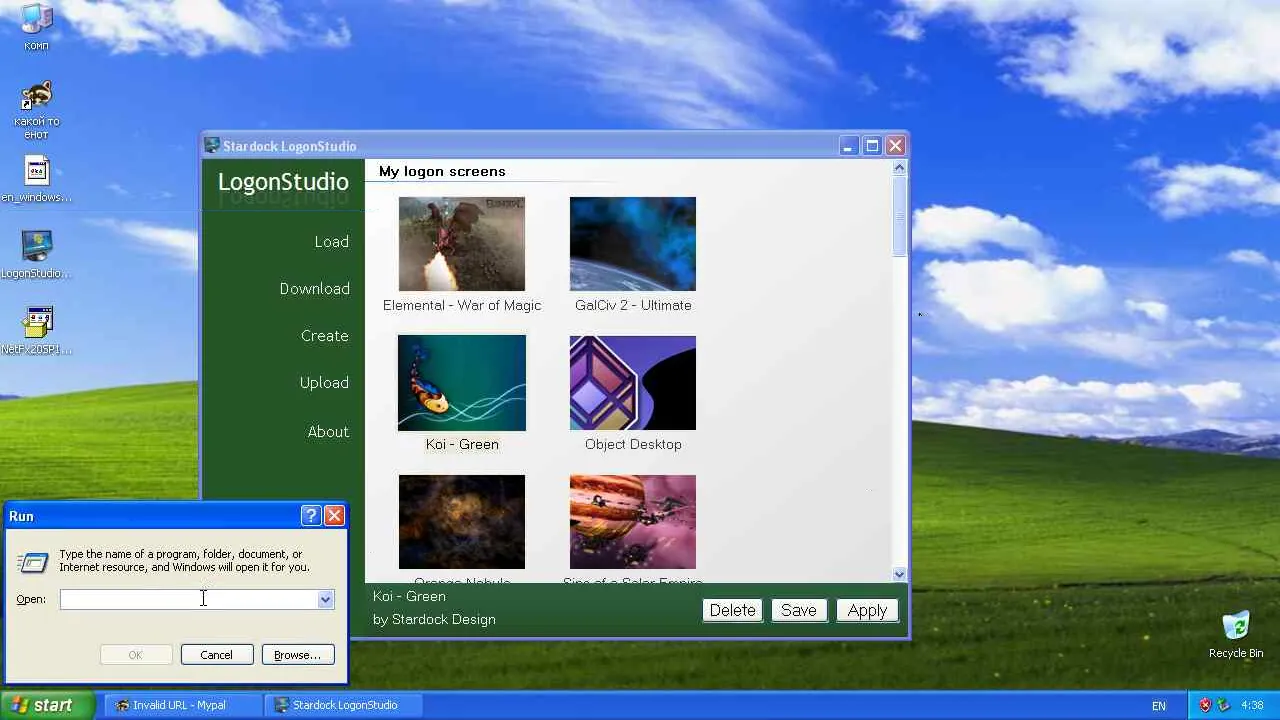Click the EN language indicator in taskbar
The image size is (1280, 720).
pyautogui.click(x=1159, y=706)
